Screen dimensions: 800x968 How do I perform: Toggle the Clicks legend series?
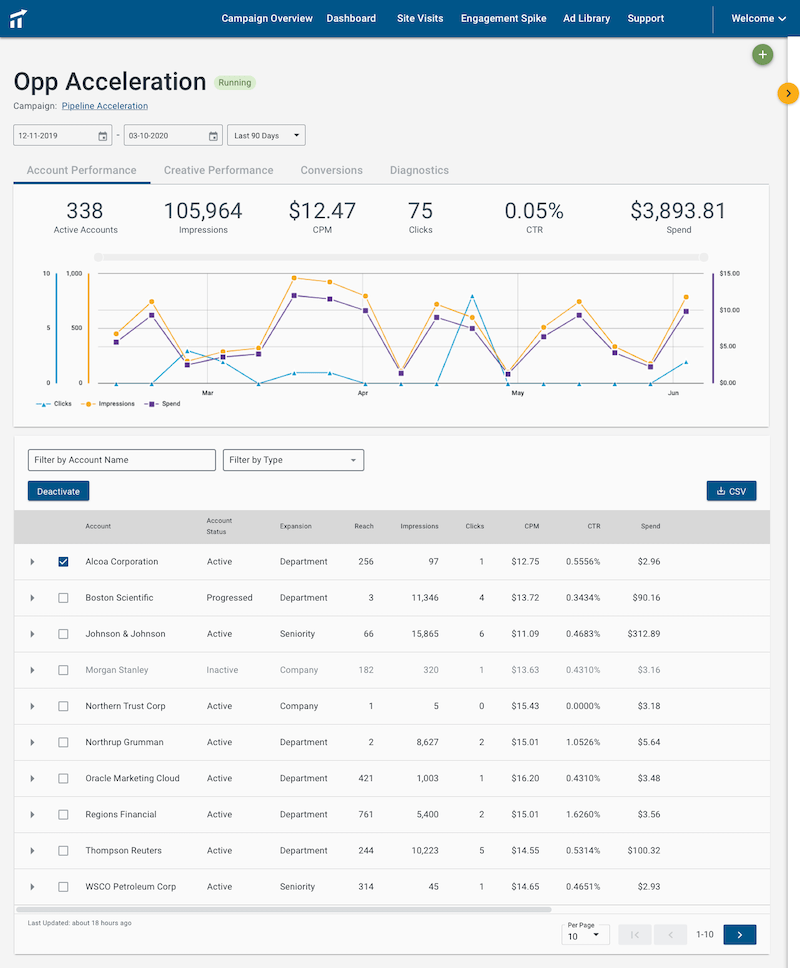click(x=54, y=404)
